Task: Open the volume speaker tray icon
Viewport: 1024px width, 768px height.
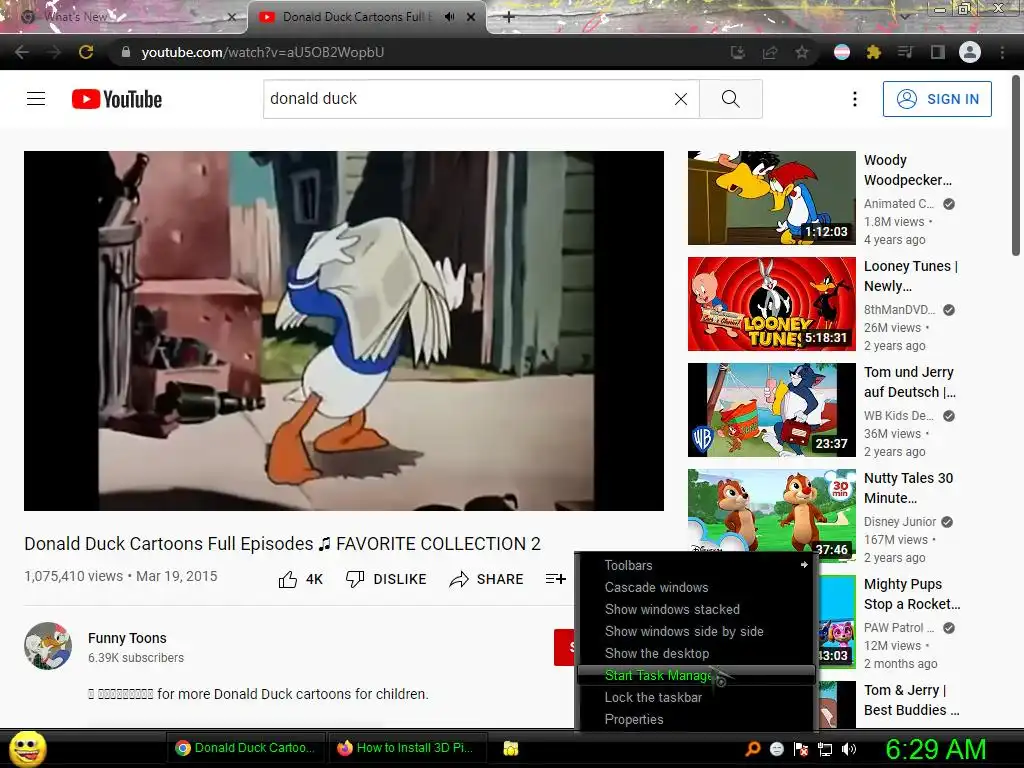Action: click(x=849, y=749)
